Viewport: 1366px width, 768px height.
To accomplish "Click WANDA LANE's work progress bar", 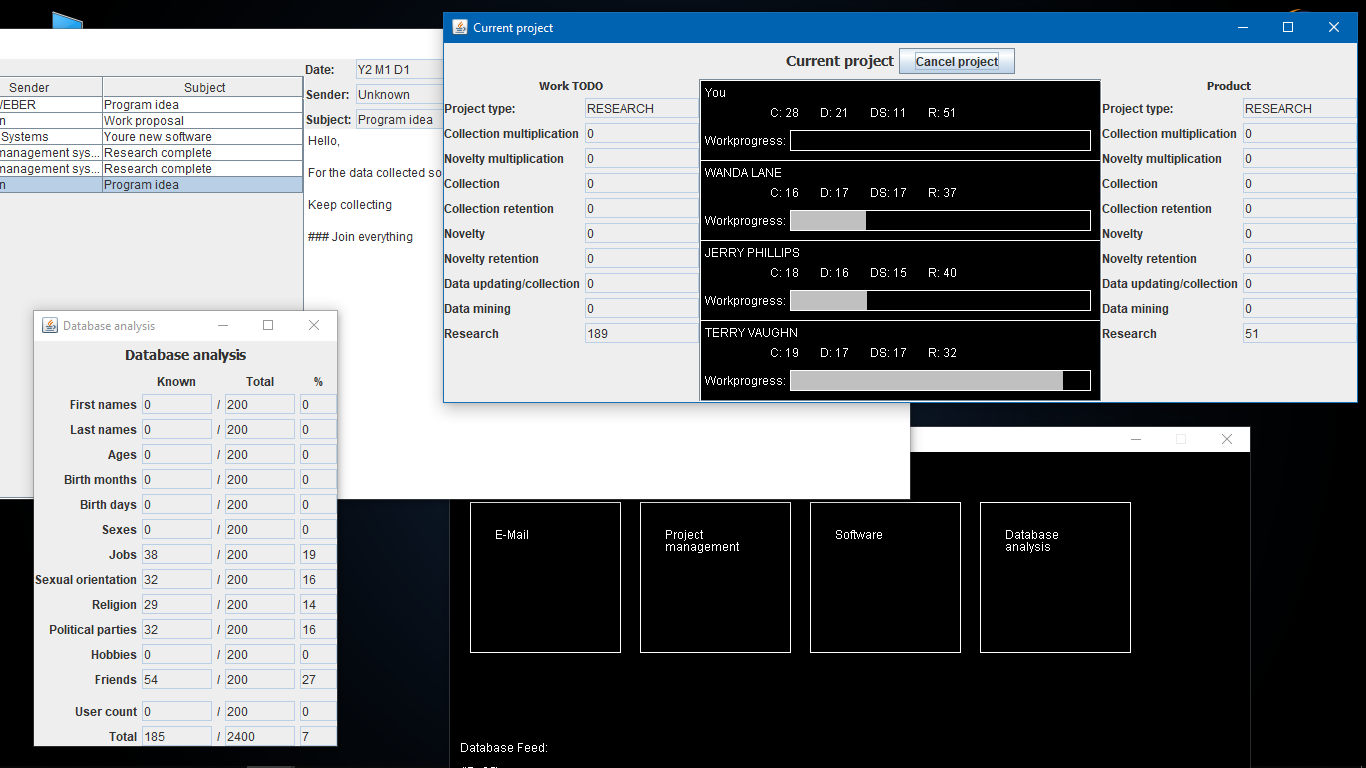I will coord(940,220).
